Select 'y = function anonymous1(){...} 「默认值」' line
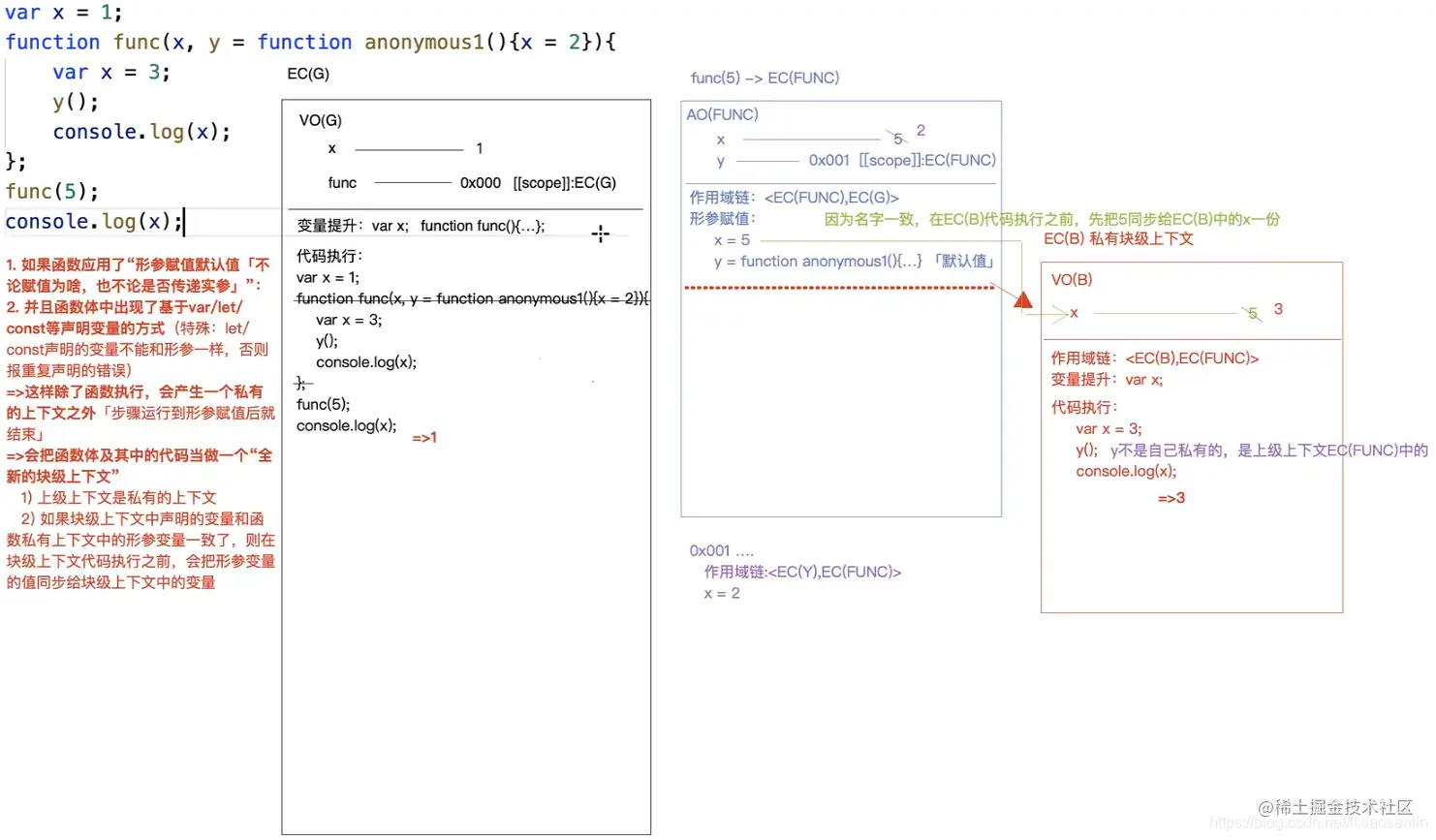 (x=855, y=262)
